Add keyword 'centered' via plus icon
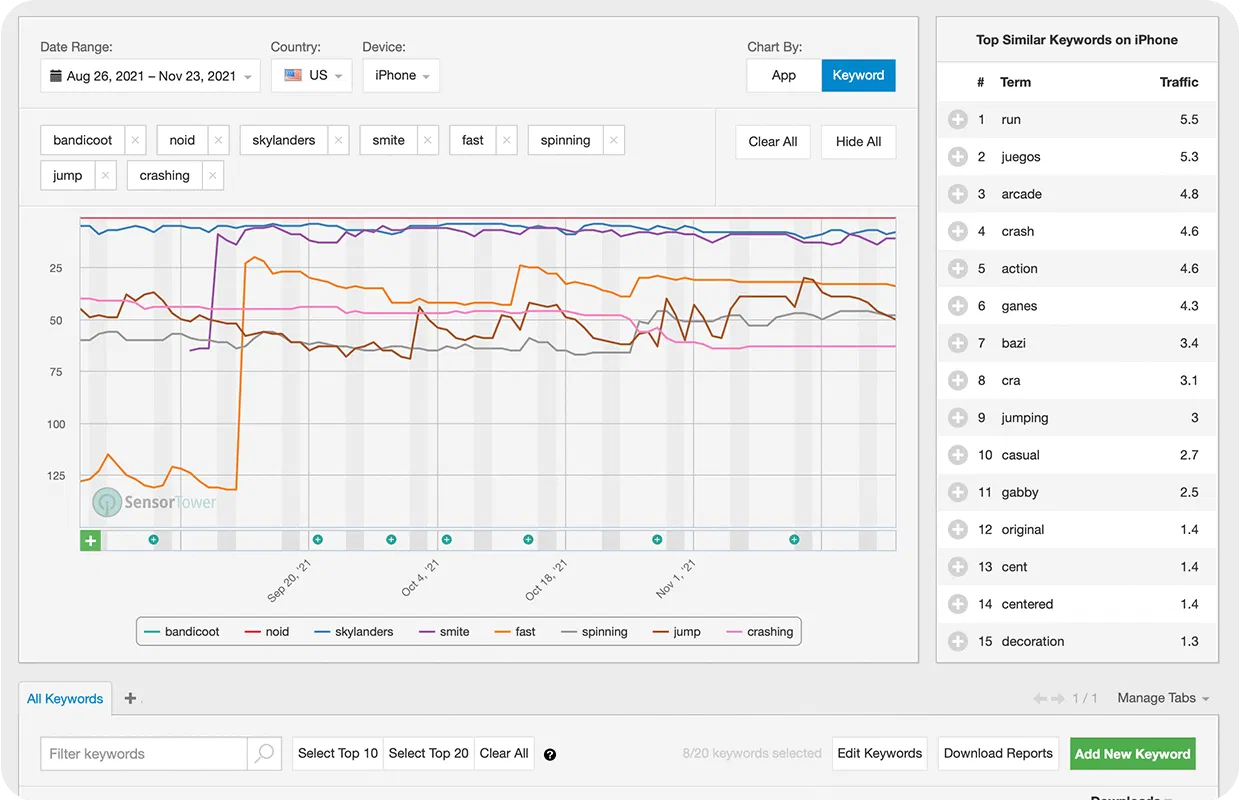Viewport: 1240px width, 800px height. point(957,604)
